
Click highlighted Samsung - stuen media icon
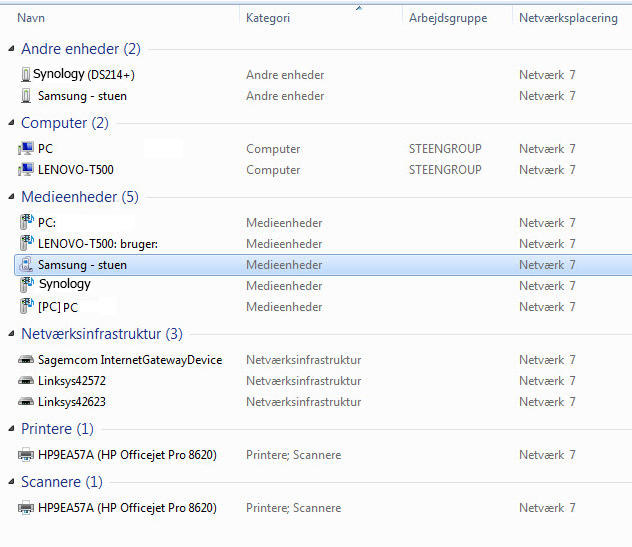tap(26, 264)
